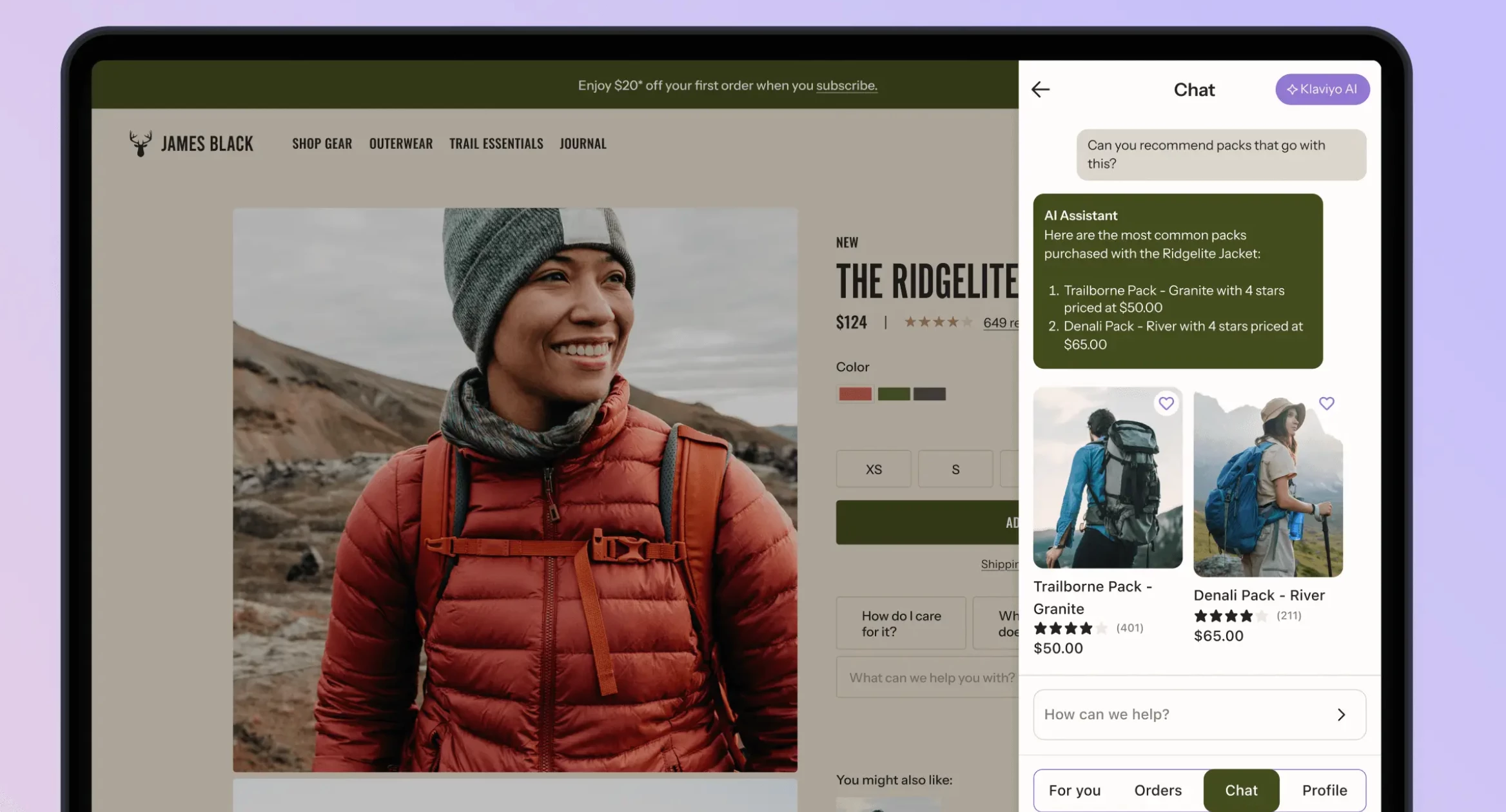Select the S size option
The image size is (1506, 812).
click(x=955, y=469)
